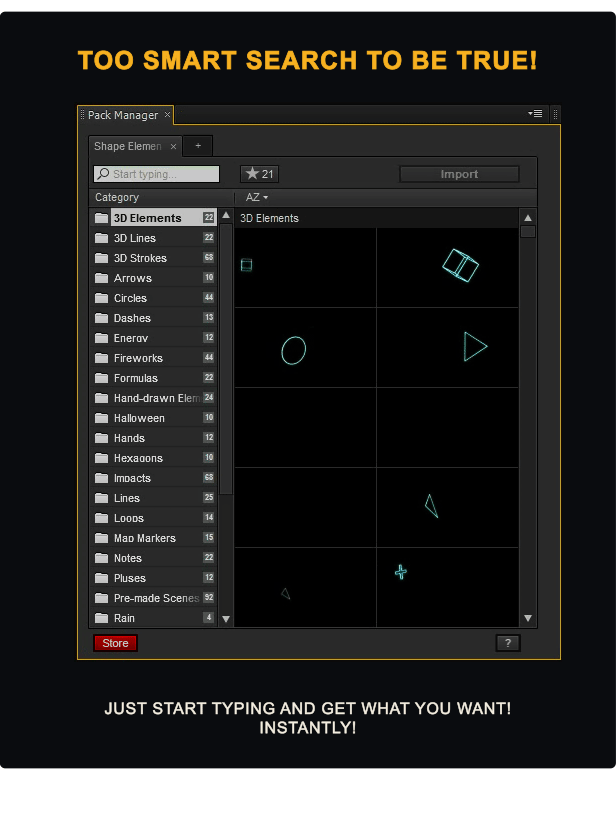Select the Map Markers category

[155, 538]
